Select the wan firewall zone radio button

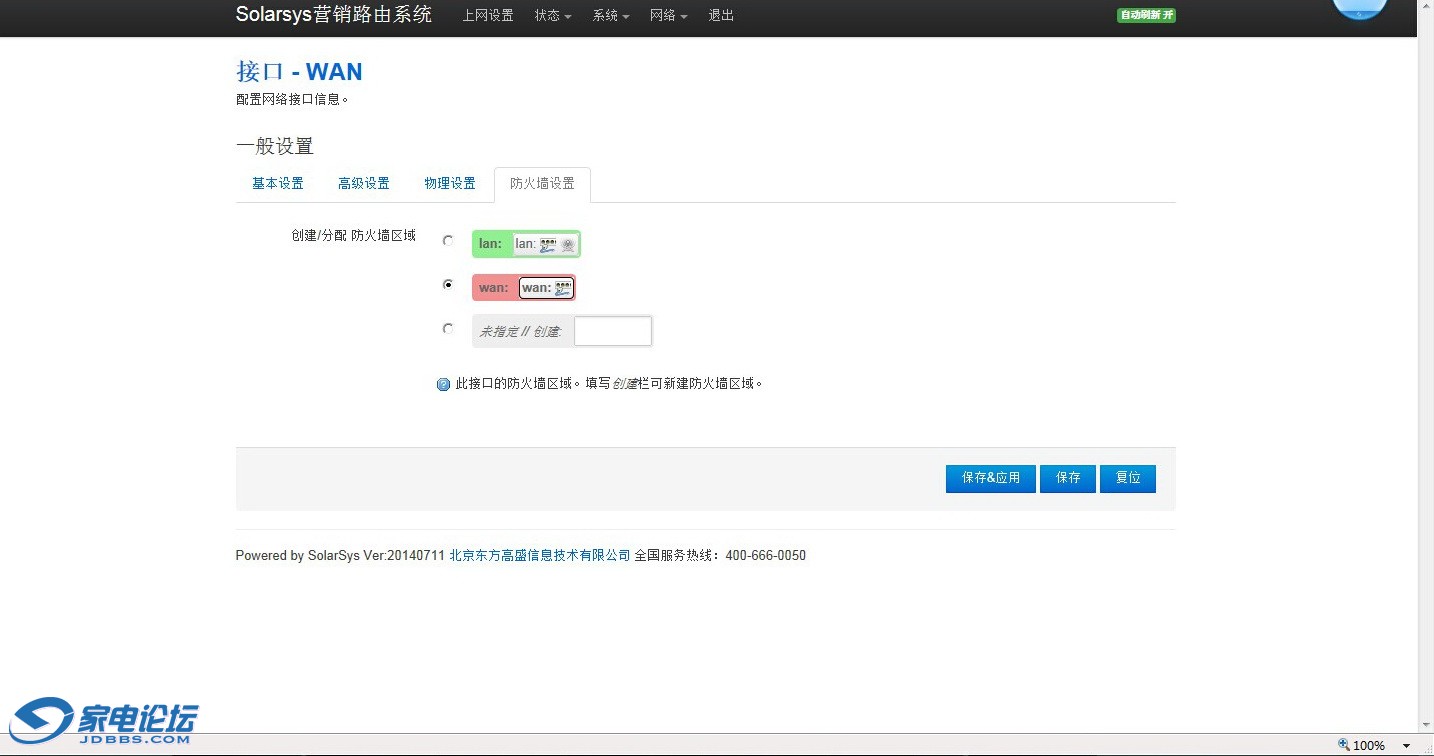[x=448, y=285]
